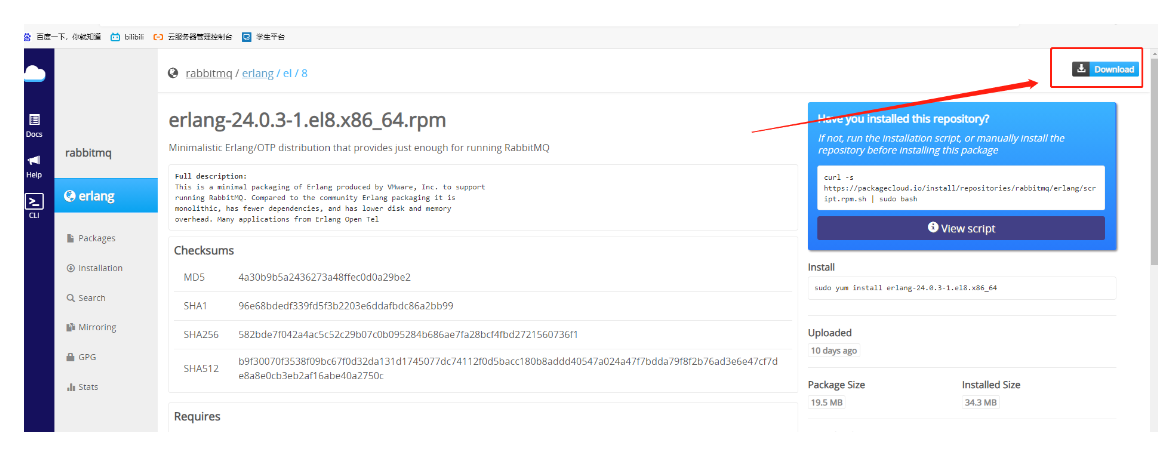
Task: Click the packagecloud cloud logo
Action: pos(34,73)
